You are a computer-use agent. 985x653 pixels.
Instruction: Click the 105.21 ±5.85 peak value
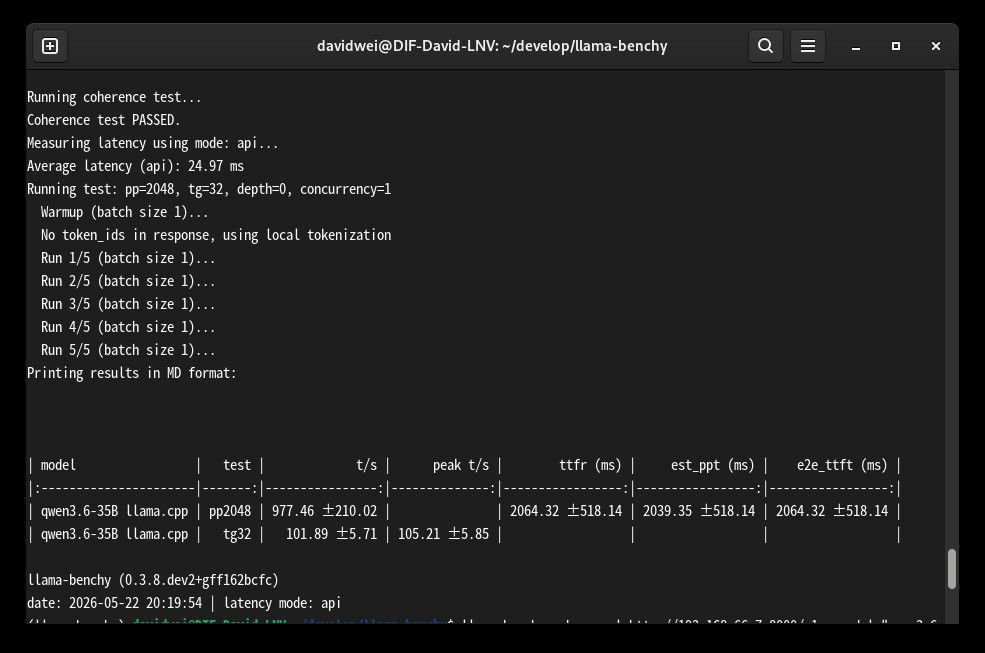pos(443,534)
